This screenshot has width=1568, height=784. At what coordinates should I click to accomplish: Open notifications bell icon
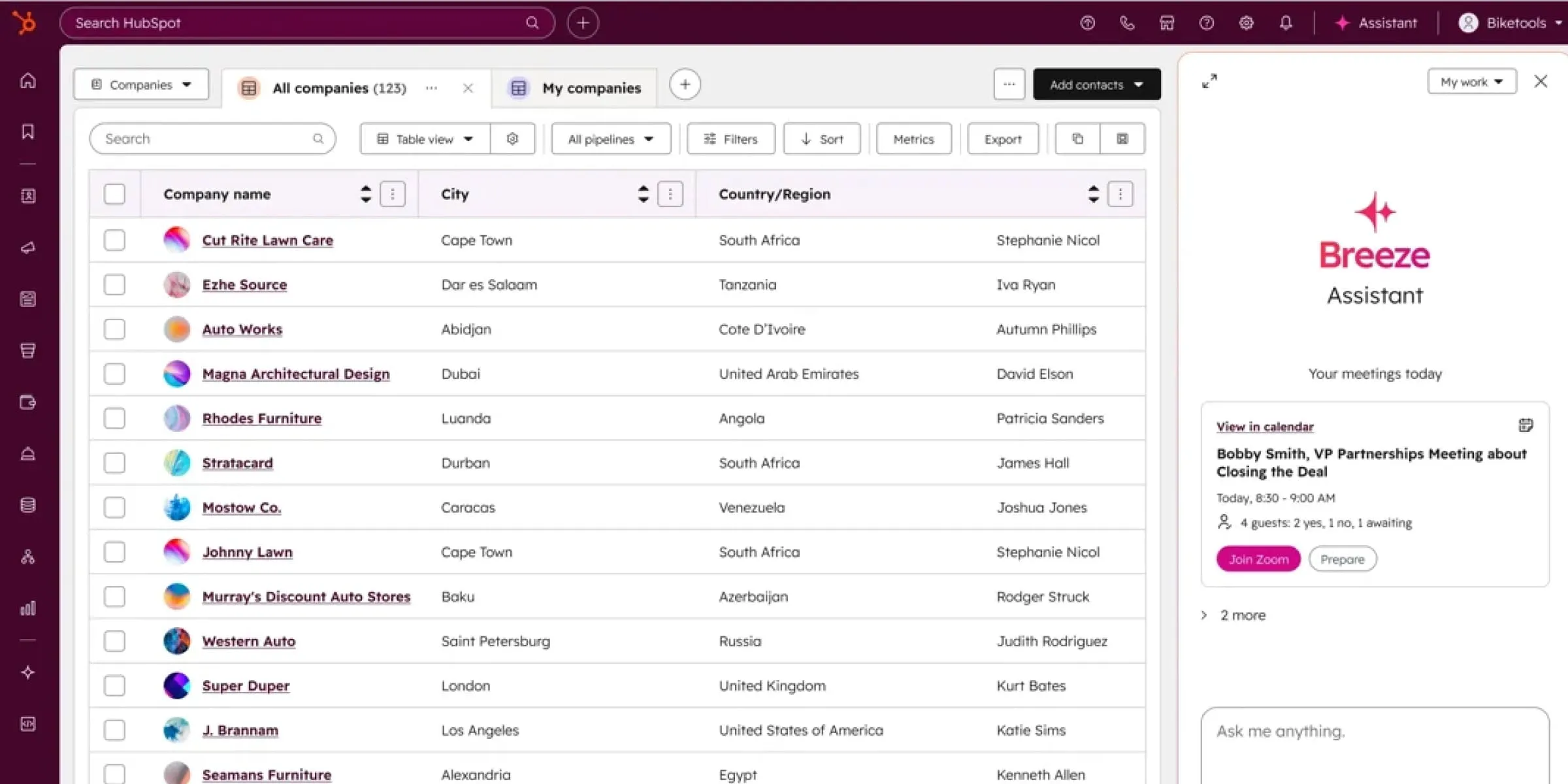(x=1286, y=23)
